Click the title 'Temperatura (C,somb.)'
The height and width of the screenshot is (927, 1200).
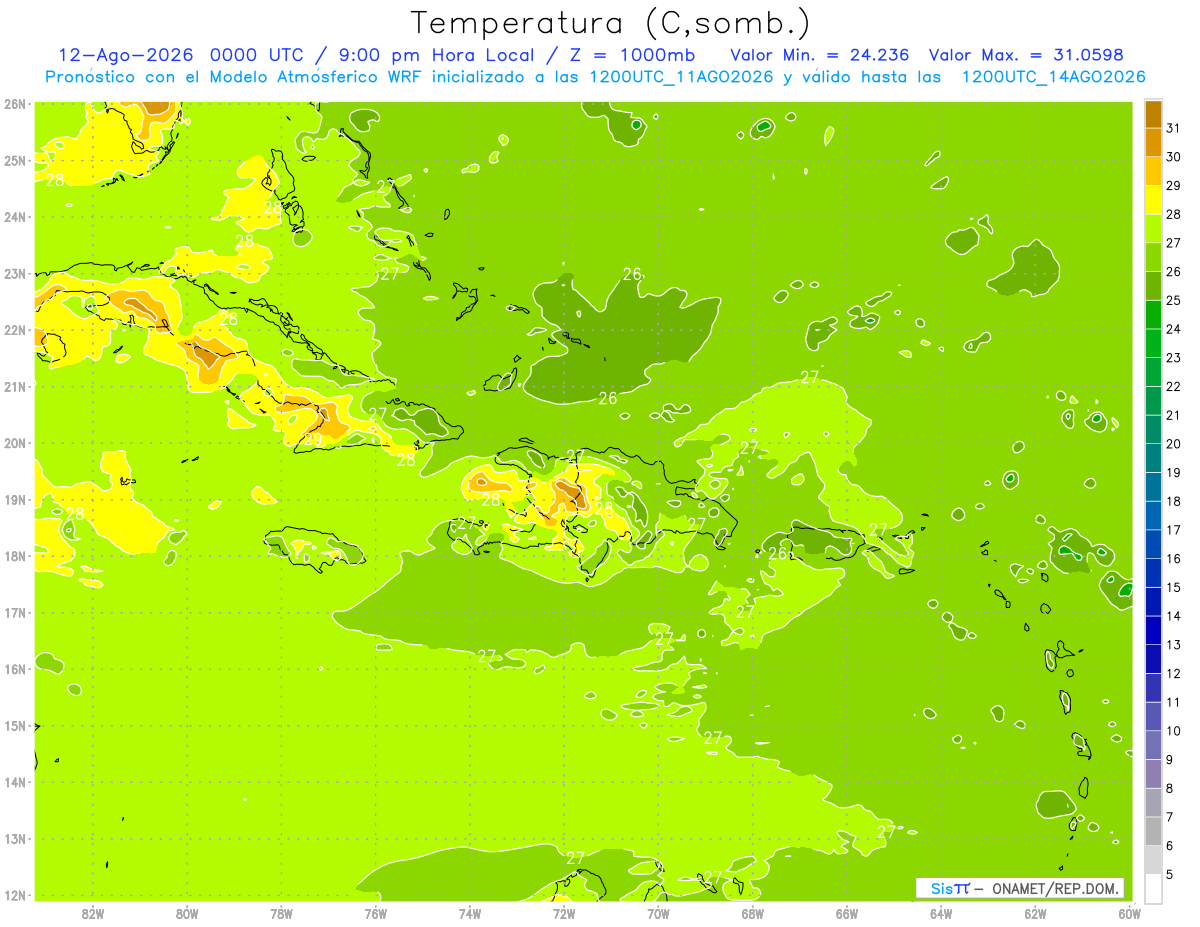click(611, 23)
